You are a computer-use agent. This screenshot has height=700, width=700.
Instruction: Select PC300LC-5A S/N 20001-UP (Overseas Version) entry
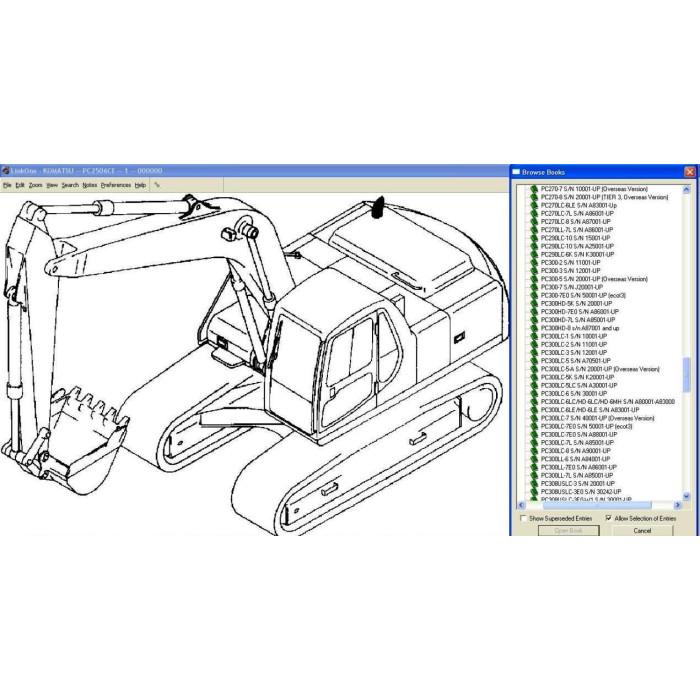pyautogui.click(x=600, y=369)
